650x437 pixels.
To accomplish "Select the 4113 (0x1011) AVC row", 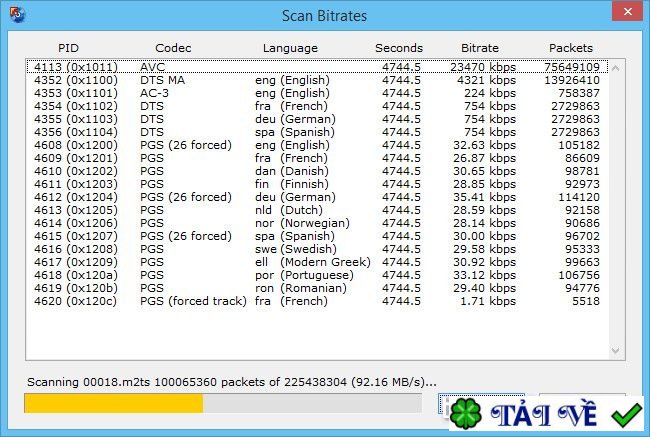I will click(317, 67).
